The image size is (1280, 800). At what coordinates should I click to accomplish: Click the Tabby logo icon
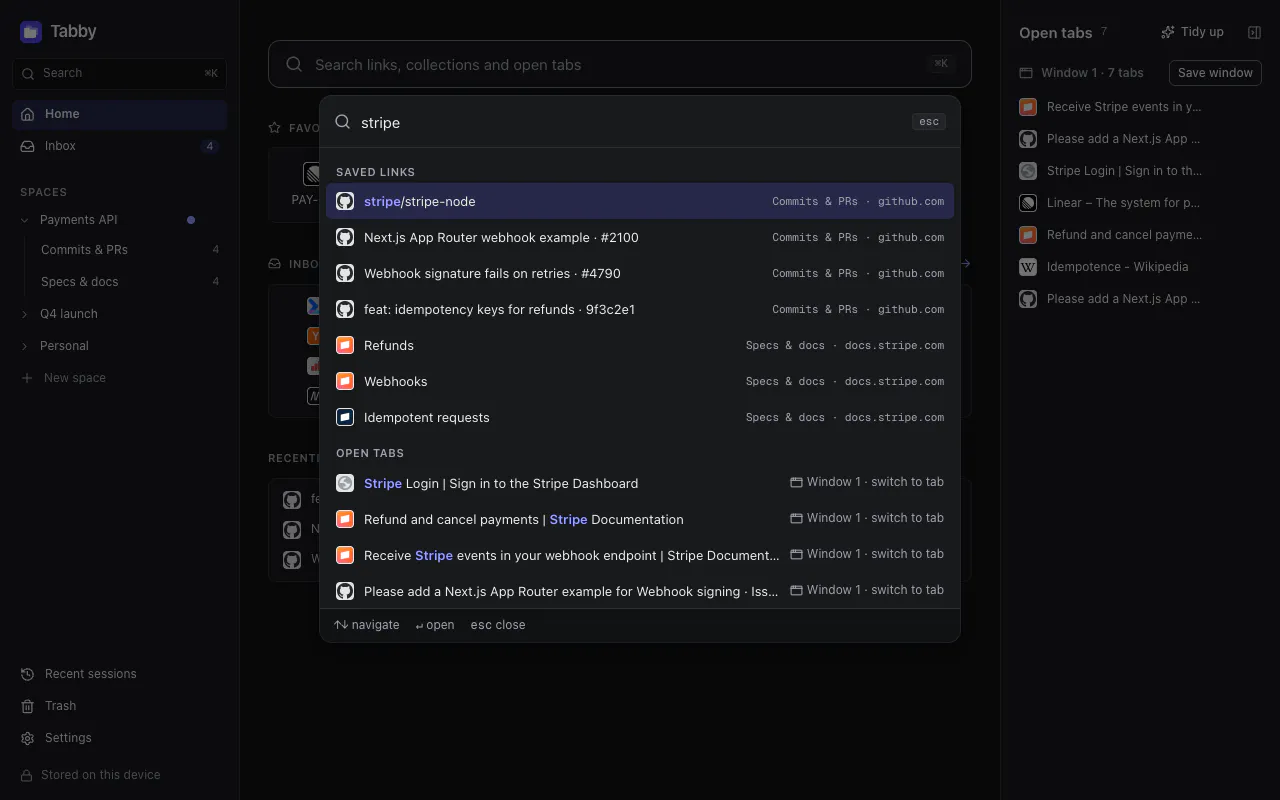pyautogui.click(x=31, y=32)
